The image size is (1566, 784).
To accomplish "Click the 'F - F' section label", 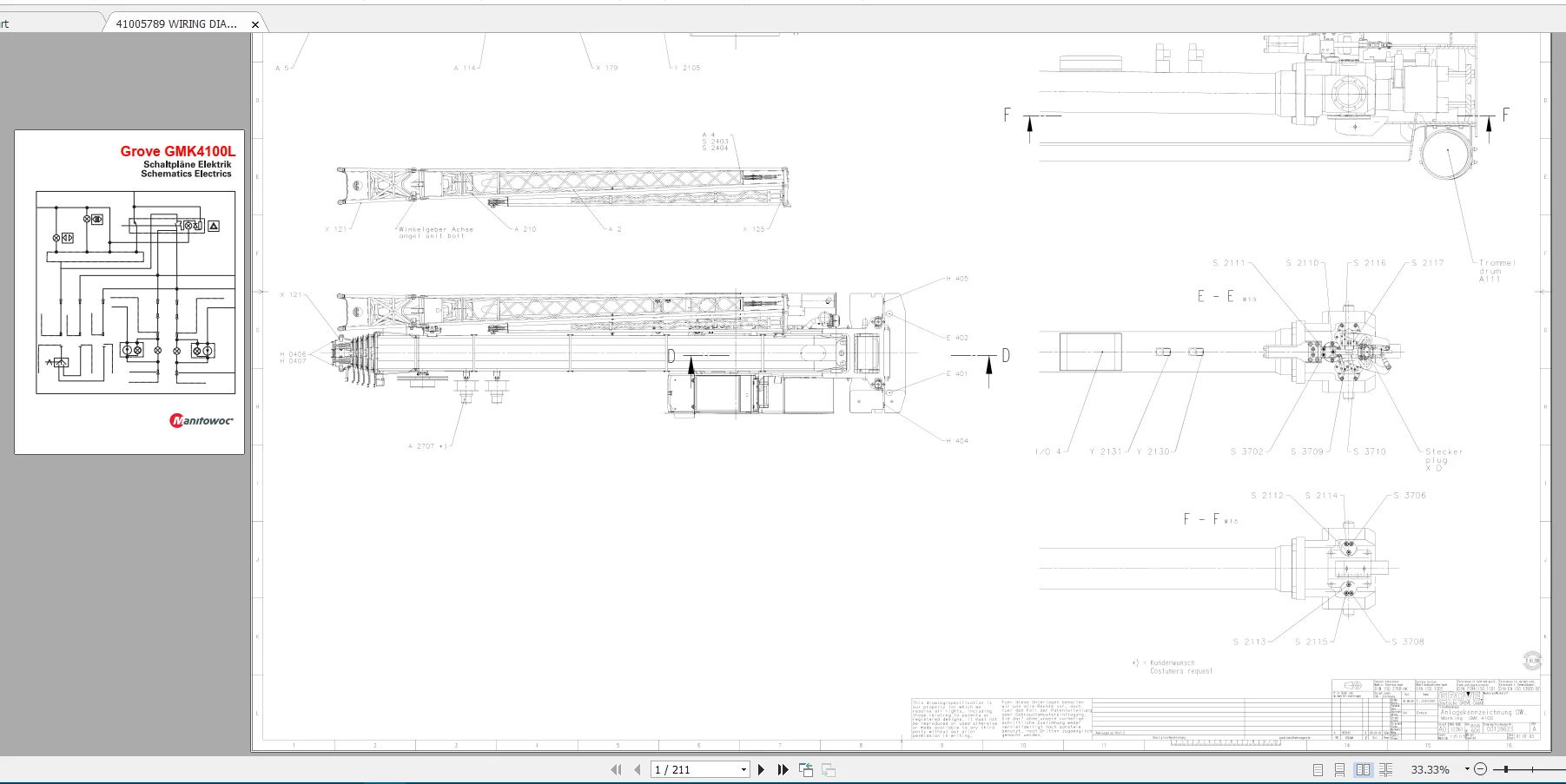I will click(1201, 519).
